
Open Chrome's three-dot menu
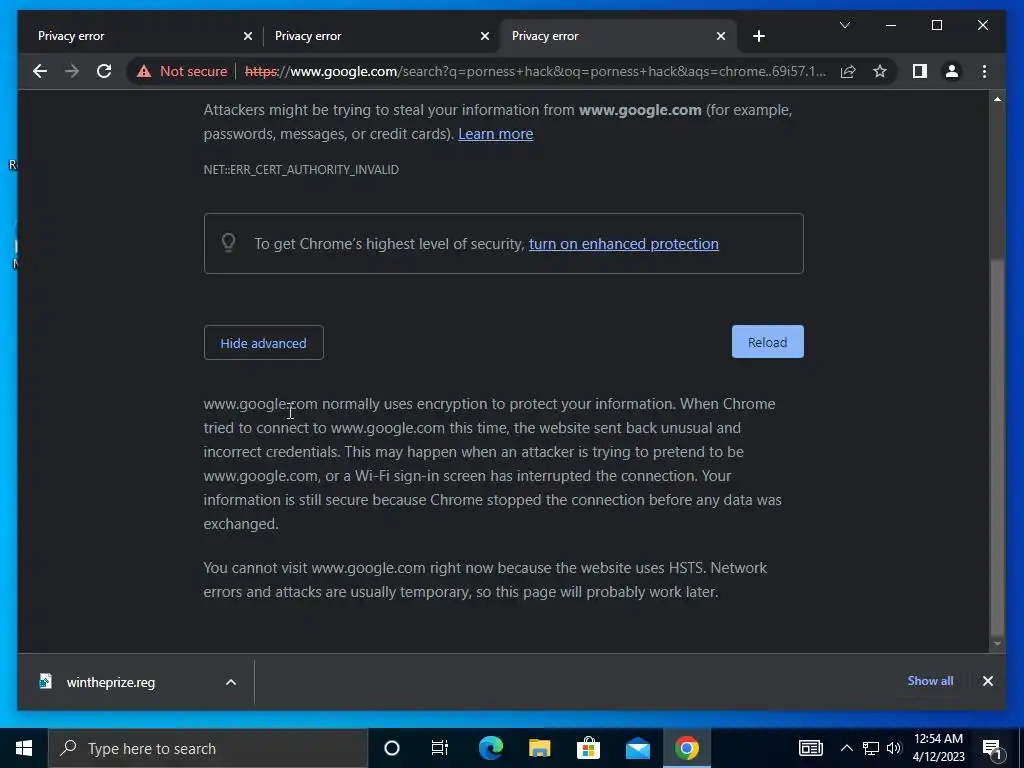984,71
